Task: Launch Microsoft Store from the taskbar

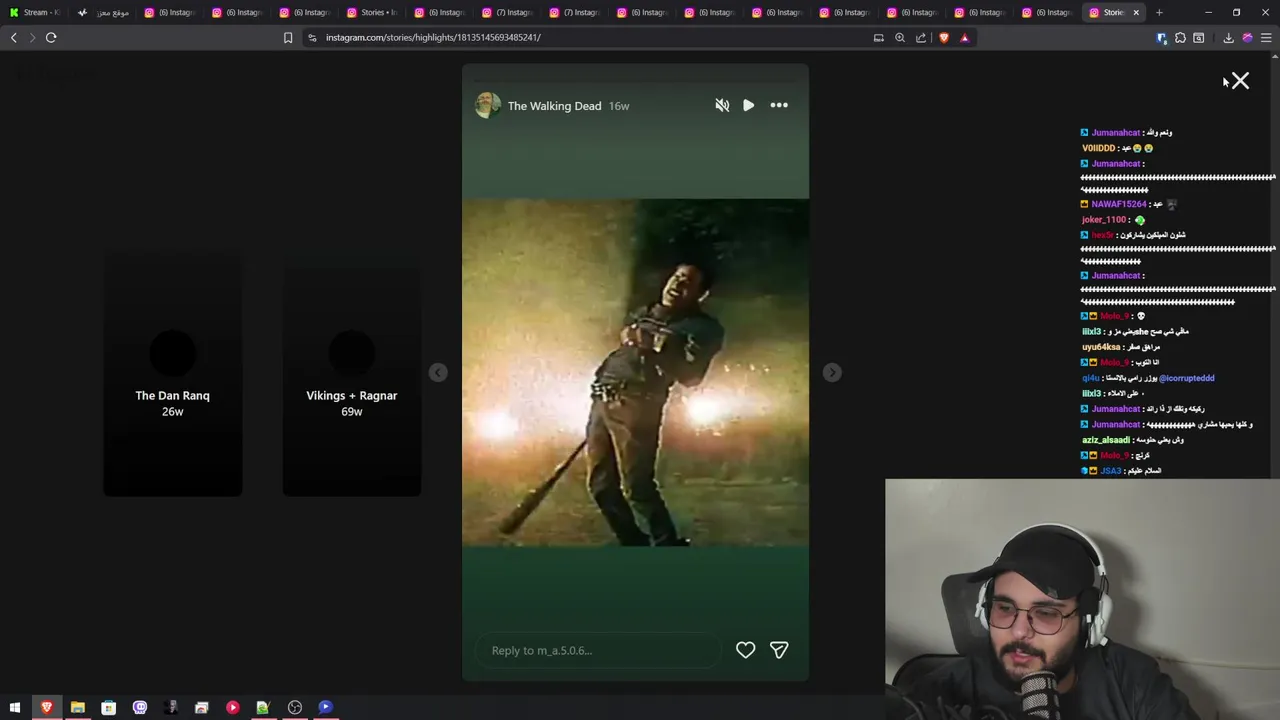Action: click(108, 707)
